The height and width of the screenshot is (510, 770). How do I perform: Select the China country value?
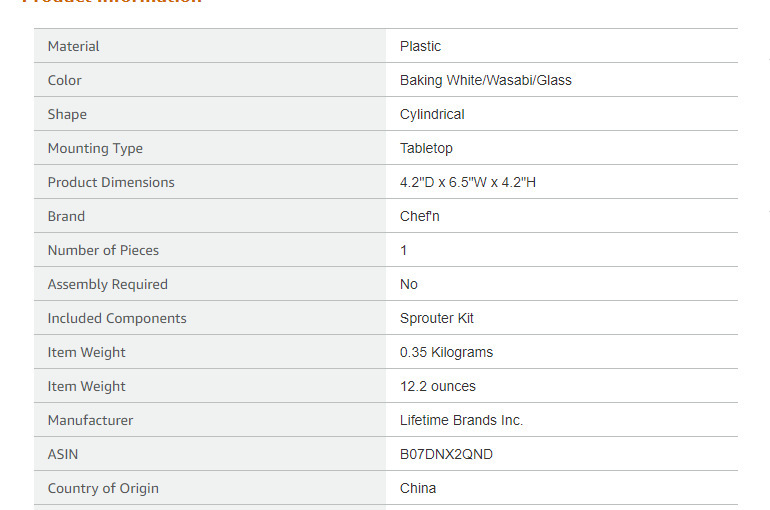[x=418, y=488]
